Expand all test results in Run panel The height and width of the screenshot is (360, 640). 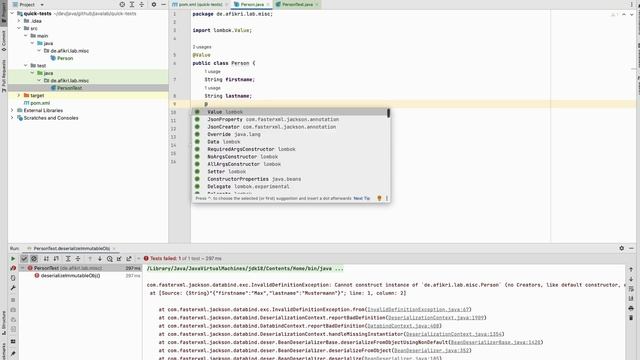pos(68,259)
